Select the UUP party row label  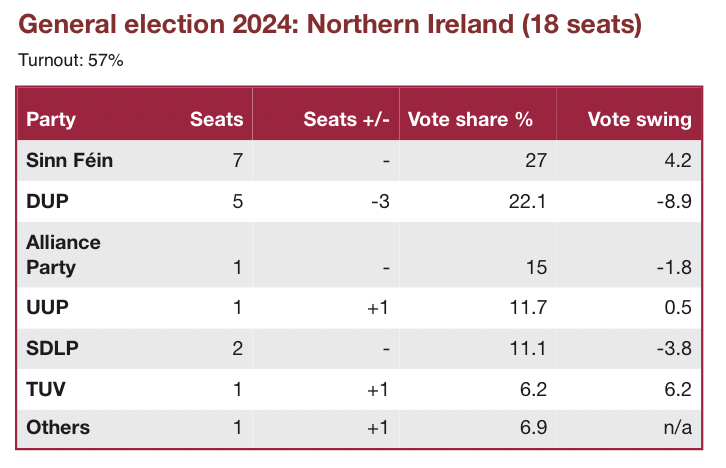44,308
